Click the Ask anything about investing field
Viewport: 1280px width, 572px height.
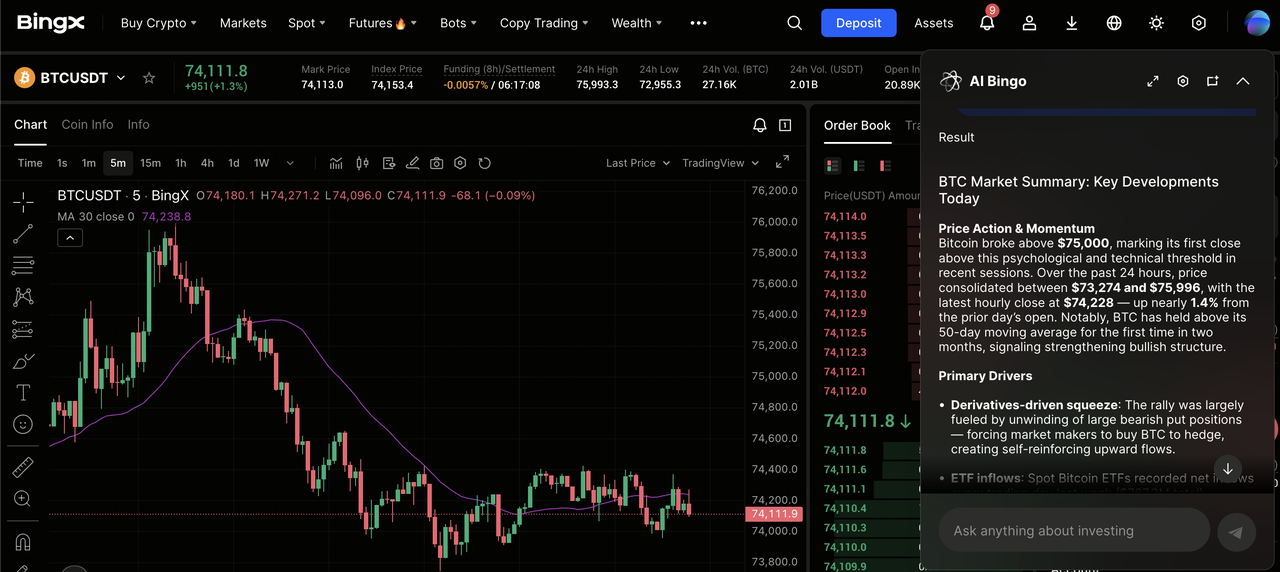(x=1073, y=531)
